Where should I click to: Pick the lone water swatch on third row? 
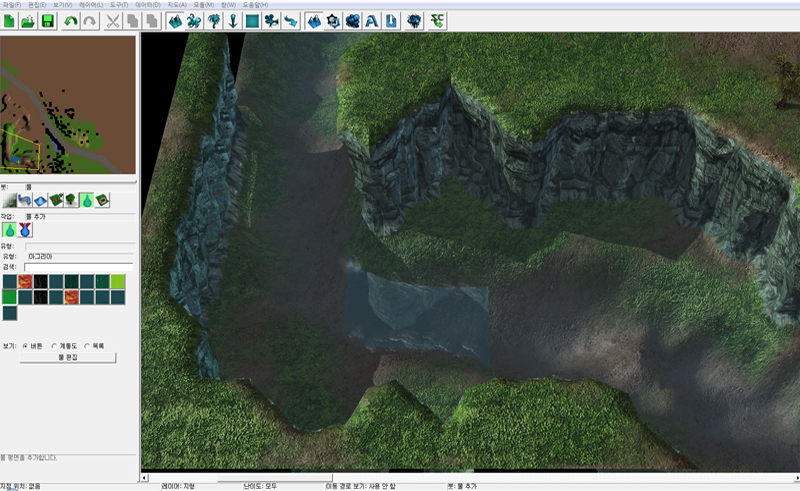pos(10,313)
